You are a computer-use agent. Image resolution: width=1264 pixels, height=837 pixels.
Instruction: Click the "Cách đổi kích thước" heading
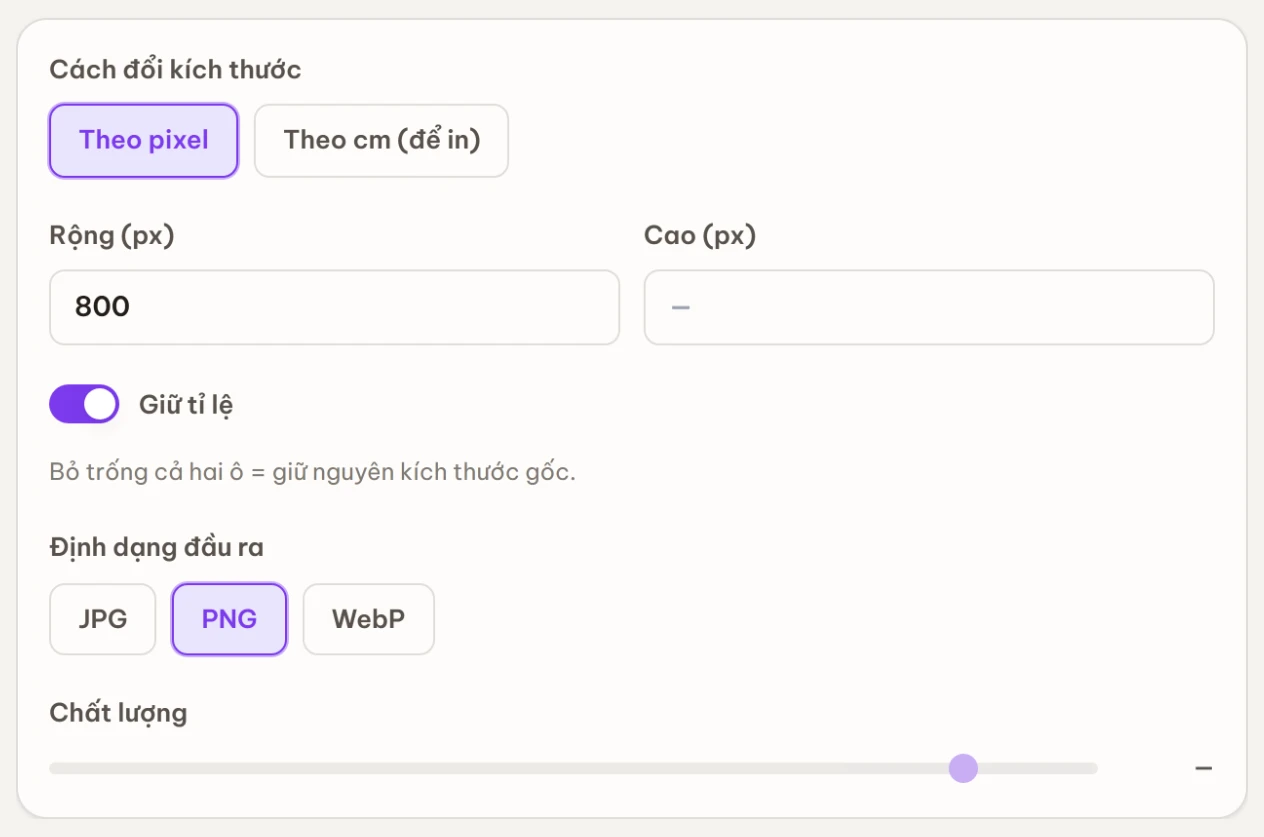pos(175,70)
